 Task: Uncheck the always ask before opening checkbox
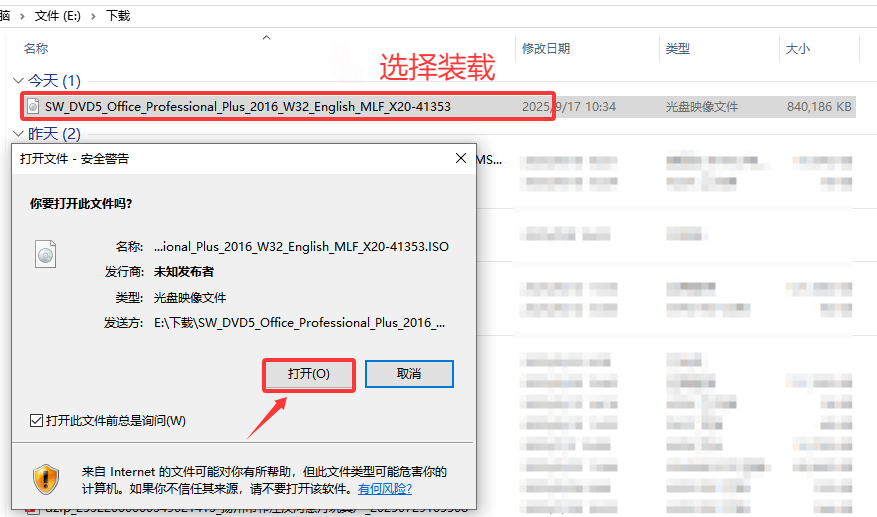click(36, 420)
